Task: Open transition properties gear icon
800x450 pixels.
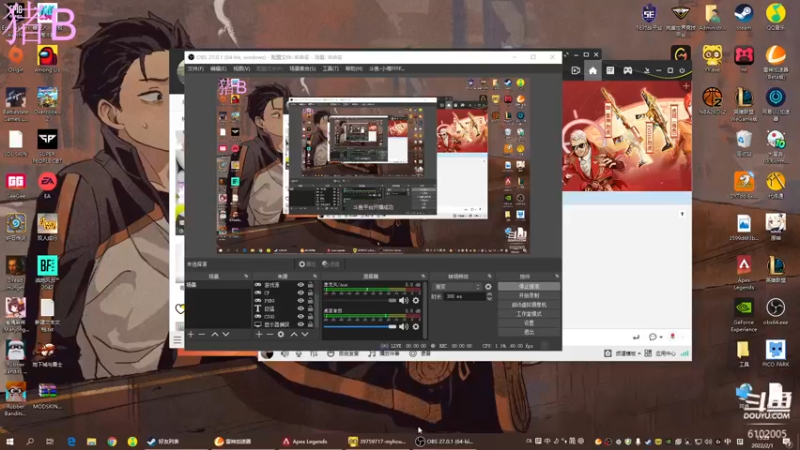Action: (x=488, y=287)
